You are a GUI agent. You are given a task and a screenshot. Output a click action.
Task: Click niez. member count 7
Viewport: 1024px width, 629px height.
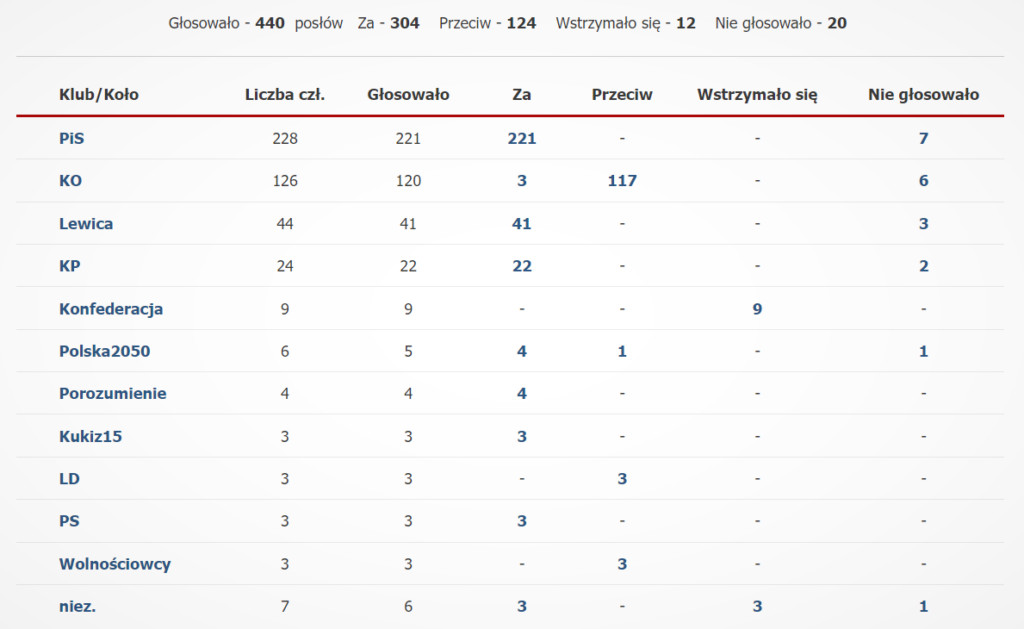285,606
